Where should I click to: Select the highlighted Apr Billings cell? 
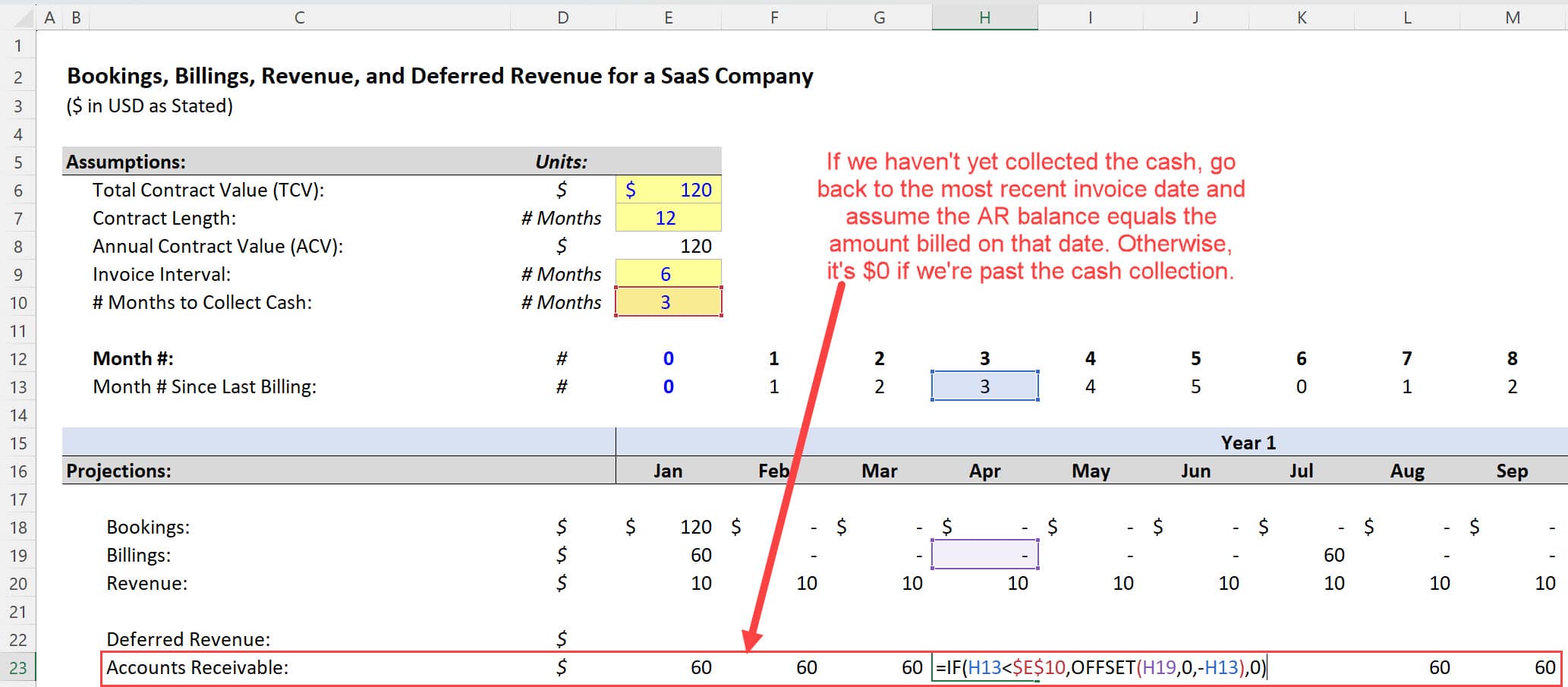click(x=984, y=555)
